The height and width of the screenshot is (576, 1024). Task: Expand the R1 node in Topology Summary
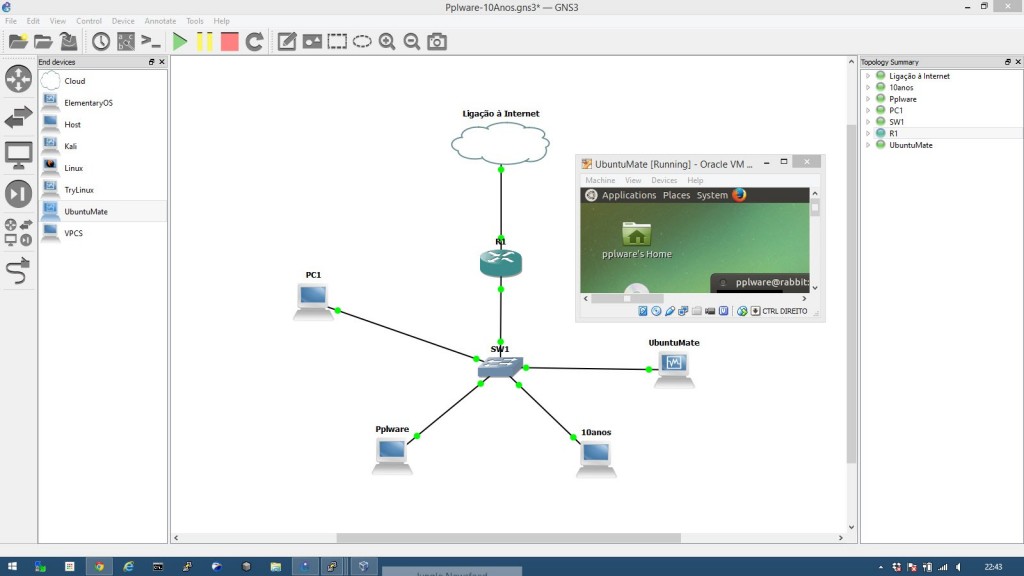[x=868, y=133]
